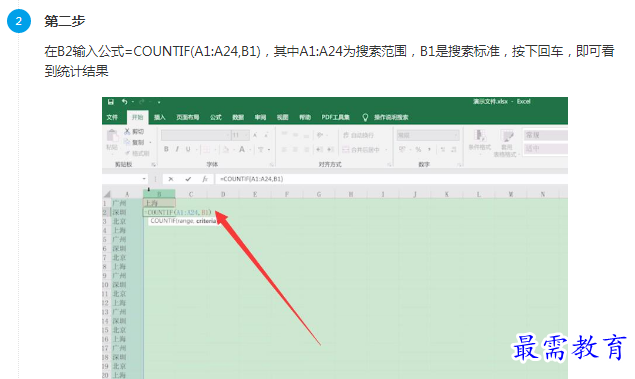Viewport: 635px width, 379px height.
Task: Select column B header
Action: 159,194
